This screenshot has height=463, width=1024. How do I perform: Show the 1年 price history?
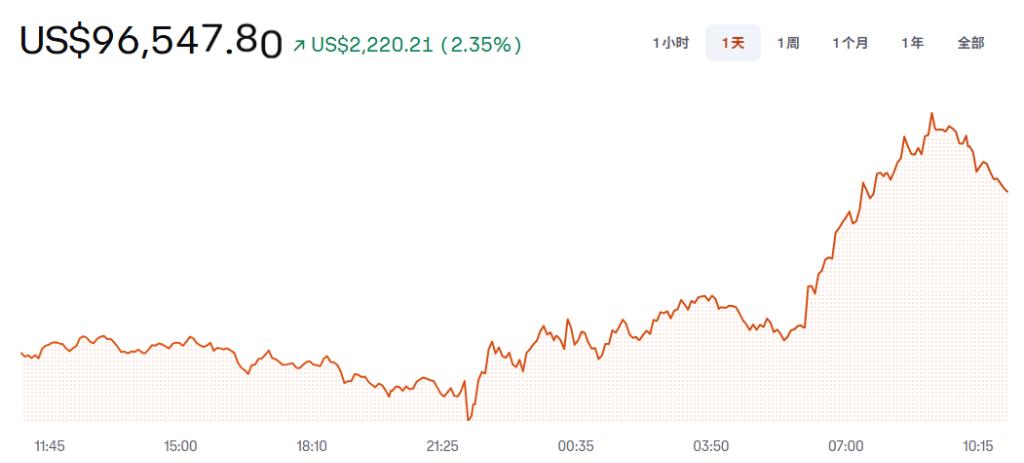(x=912, y=43)
